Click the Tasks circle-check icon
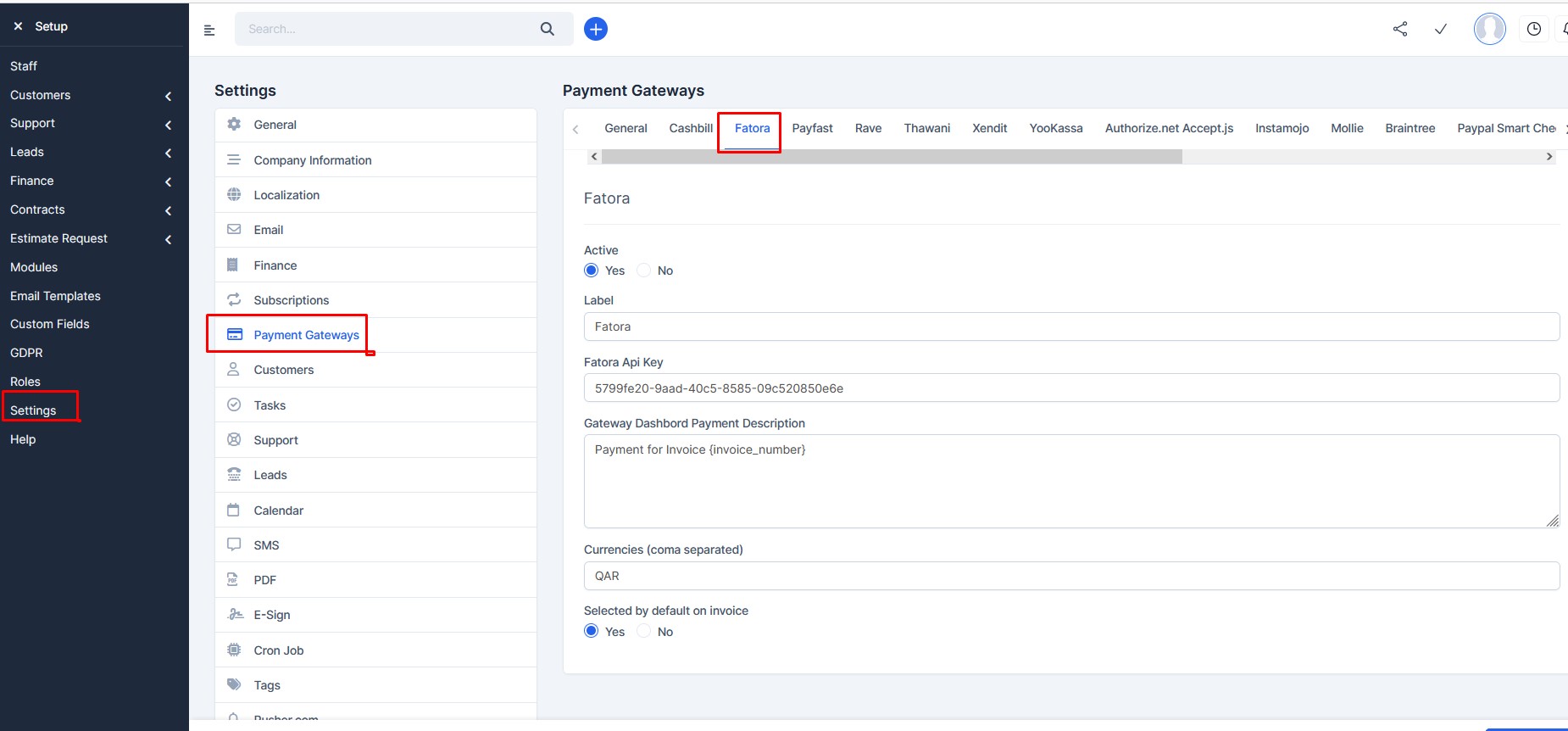Screen dimensions: 1568x731 pyautogui.click(x=234, y=405)
